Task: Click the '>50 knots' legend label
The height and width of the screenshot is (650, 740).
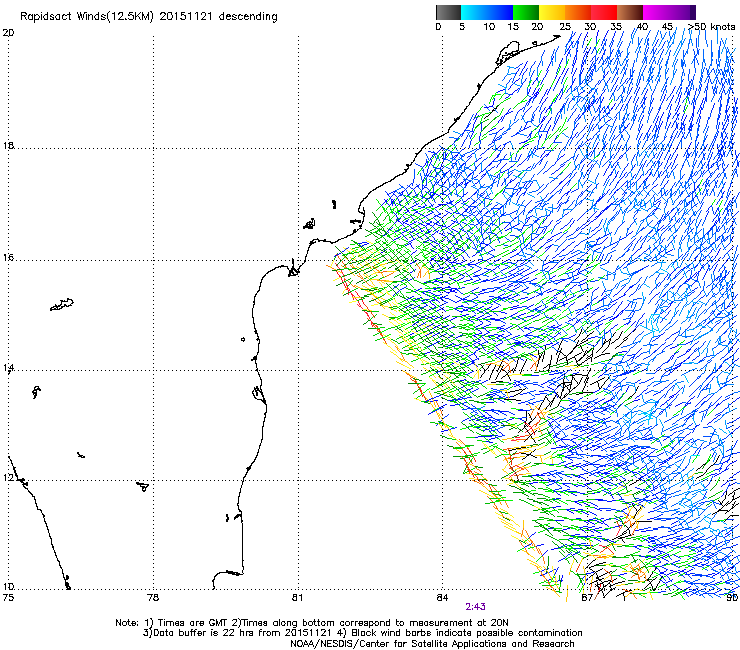Action: pos(711,27)
